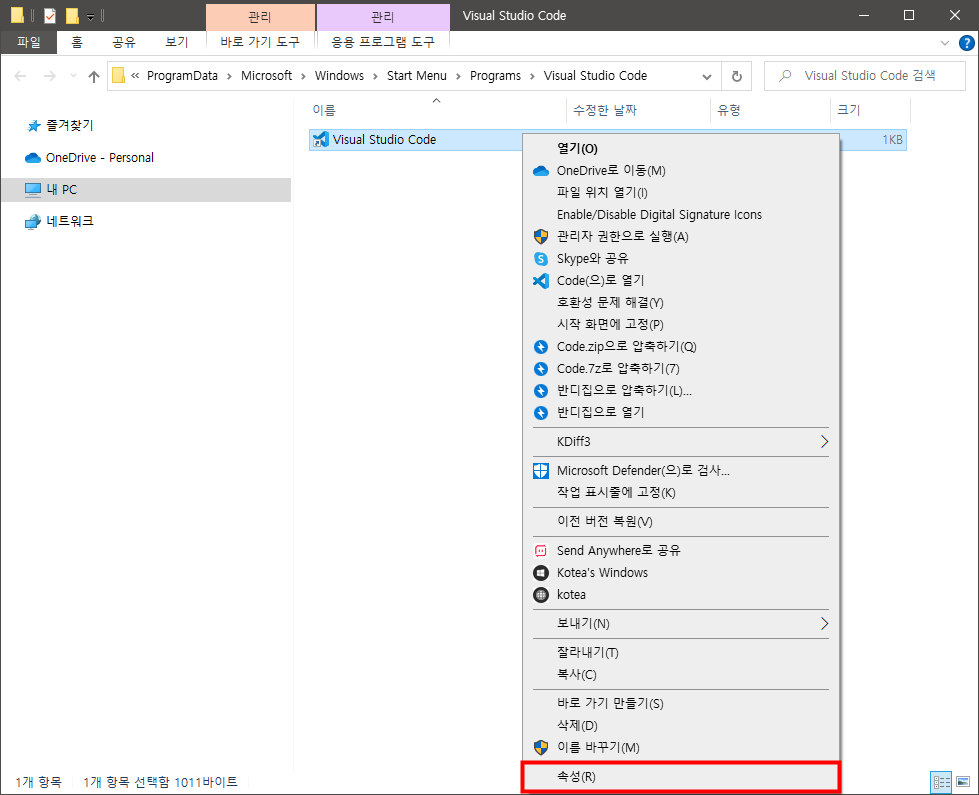Screen dimensions: 979x795
Task: Choose 속성(R) from the context menu
Action: coord(681,777)
